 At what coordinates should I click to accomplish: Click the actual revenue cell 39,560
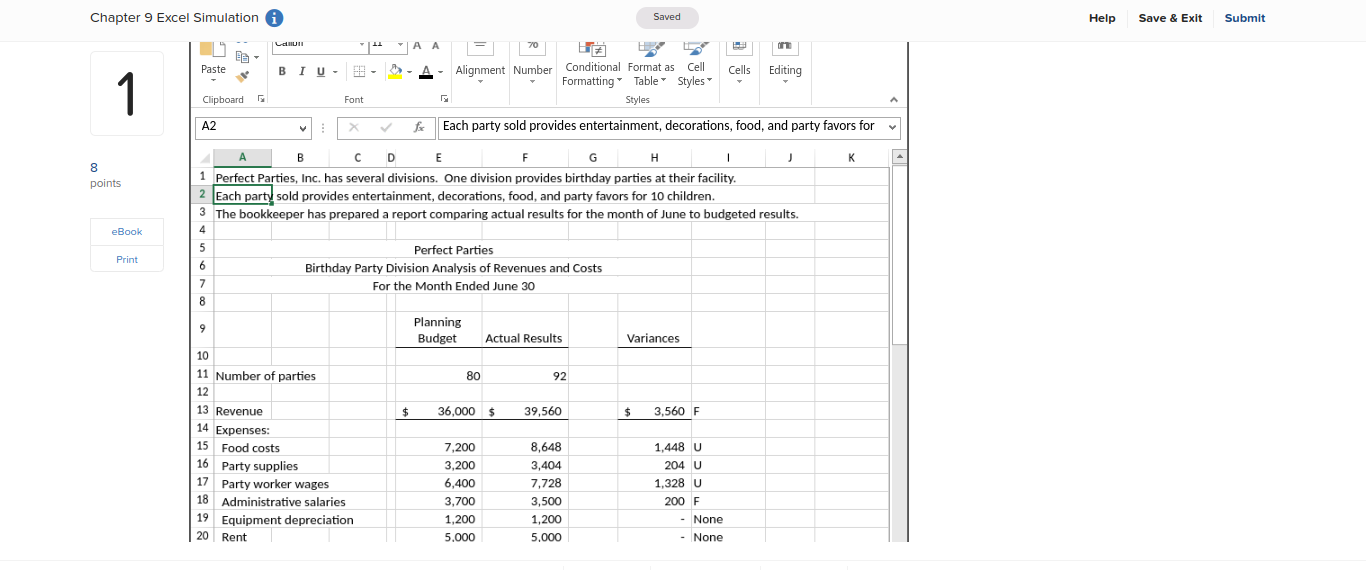(x=525, y=411)
